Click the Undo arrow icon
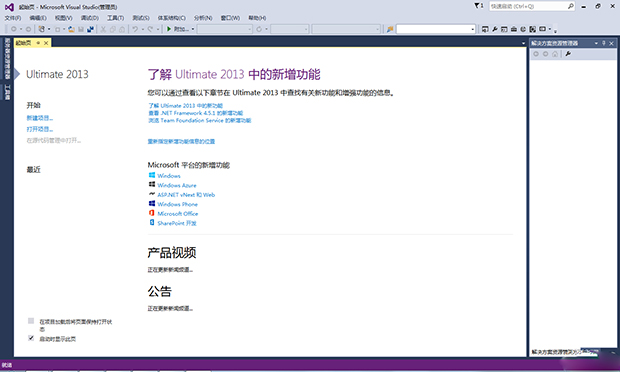 pyautogui.click(x=135, y=29)
